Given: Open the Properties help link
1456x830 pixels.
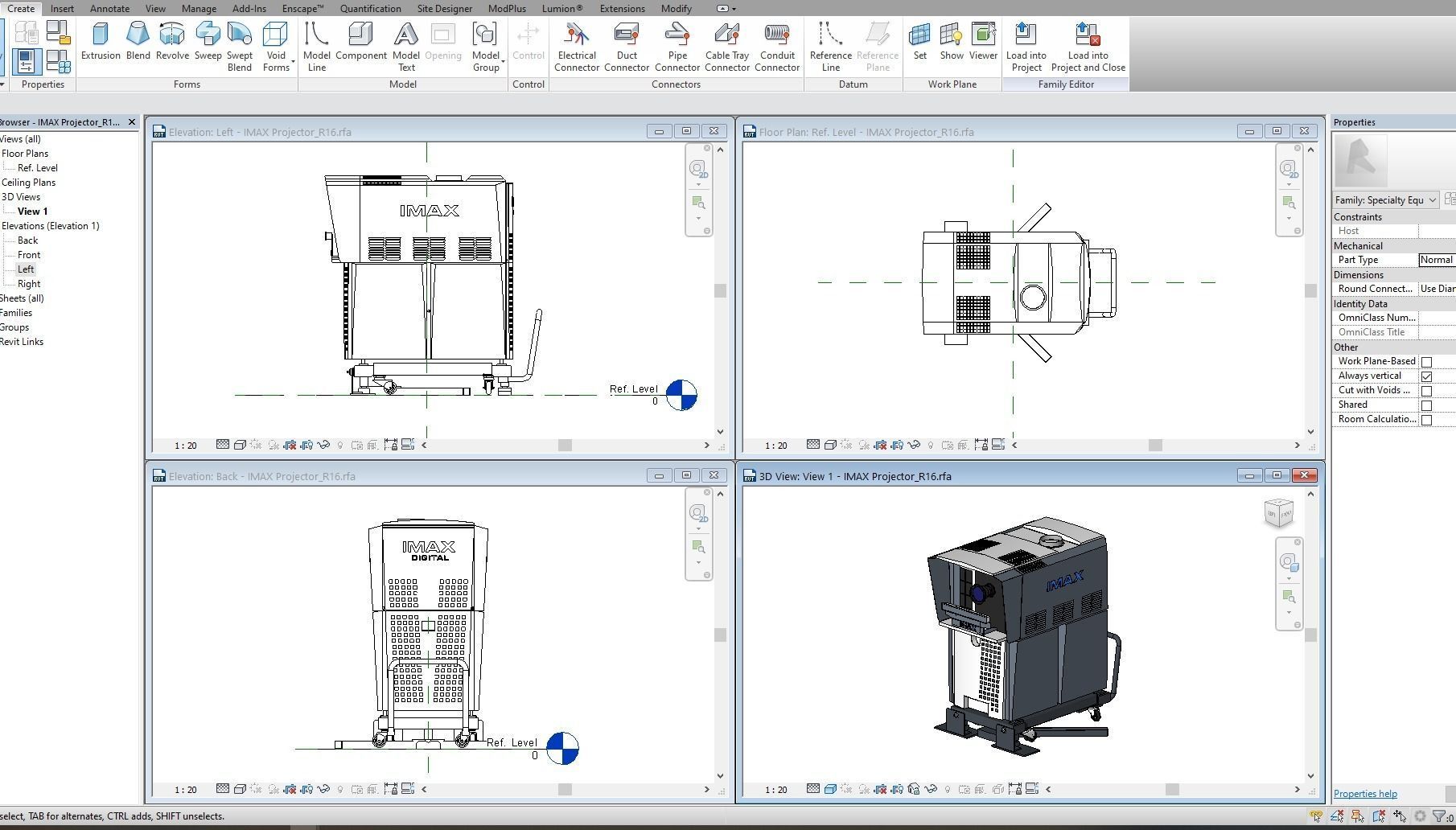Looking at the screenshot, I should tap(1365, 794).
